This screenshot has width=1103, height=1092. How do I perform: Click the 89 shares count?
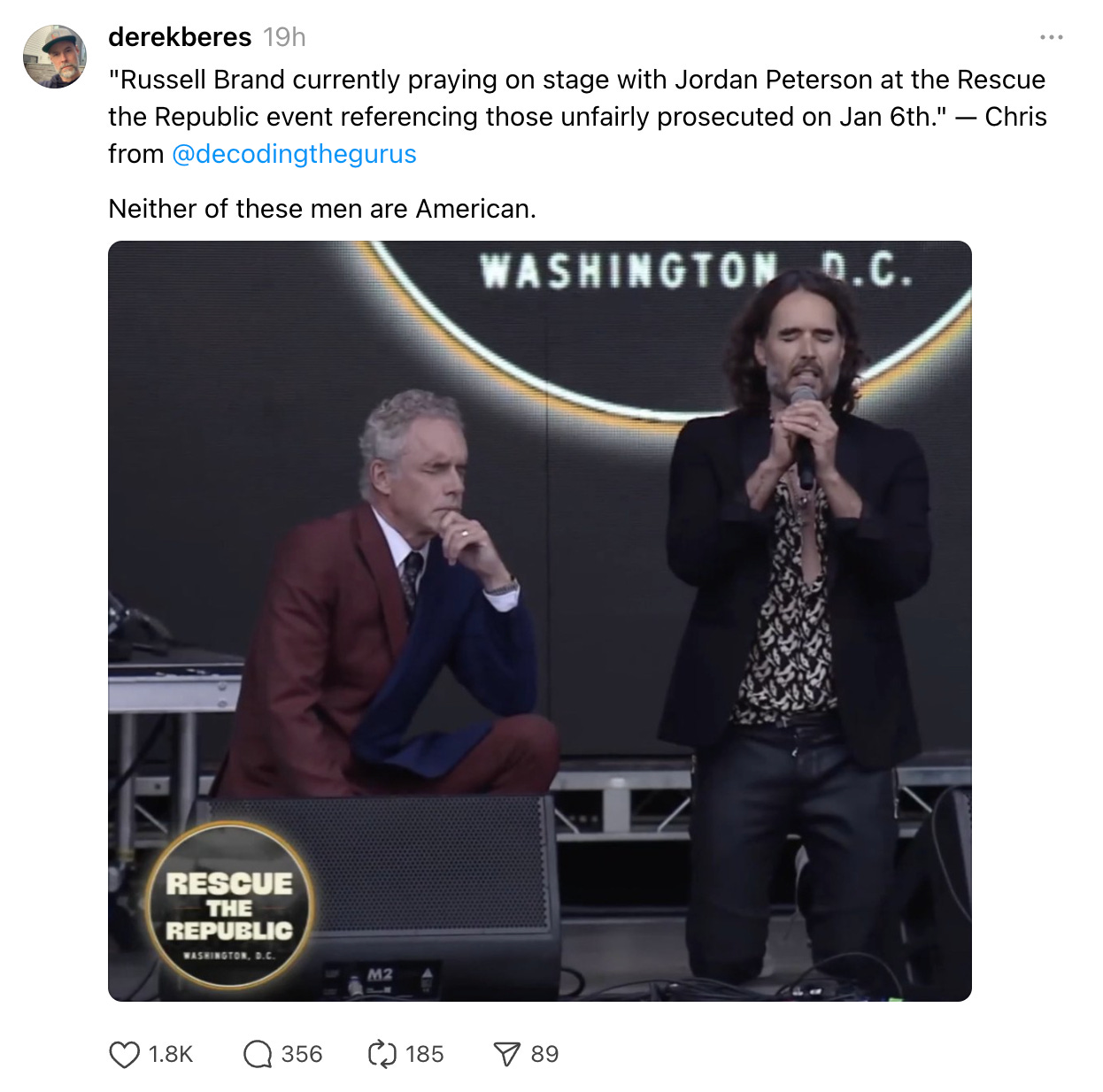(544, 1054)
